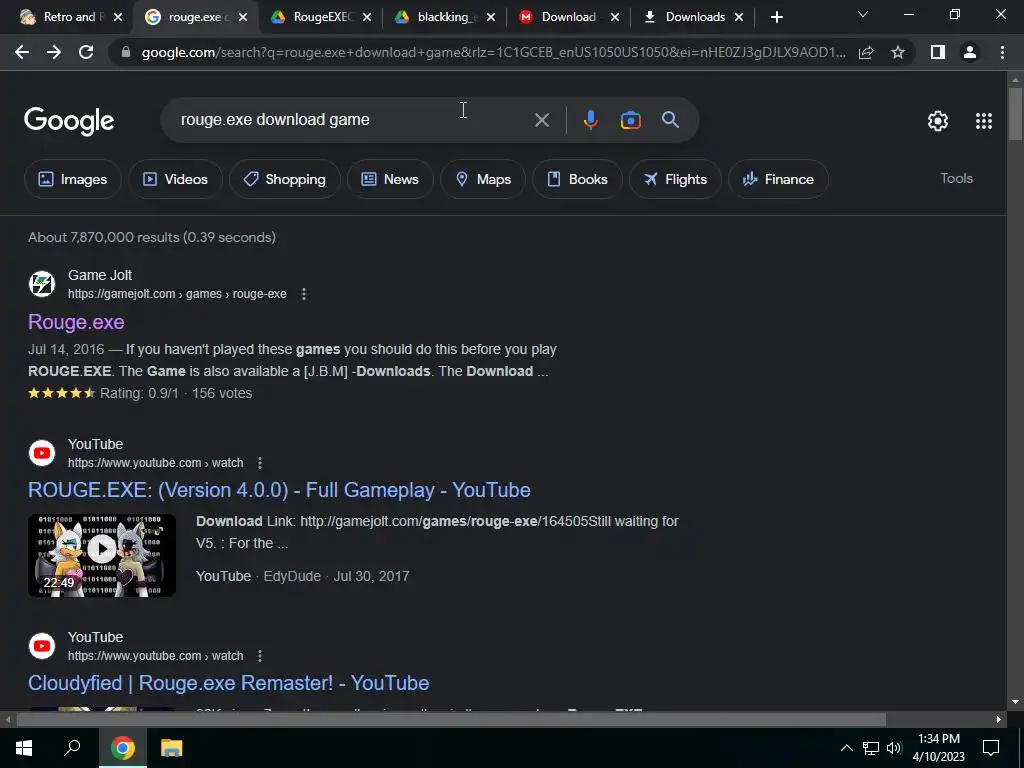Go forward to the next page
The height and width of the screenshot is (768, 1024).
click(54, 52)
